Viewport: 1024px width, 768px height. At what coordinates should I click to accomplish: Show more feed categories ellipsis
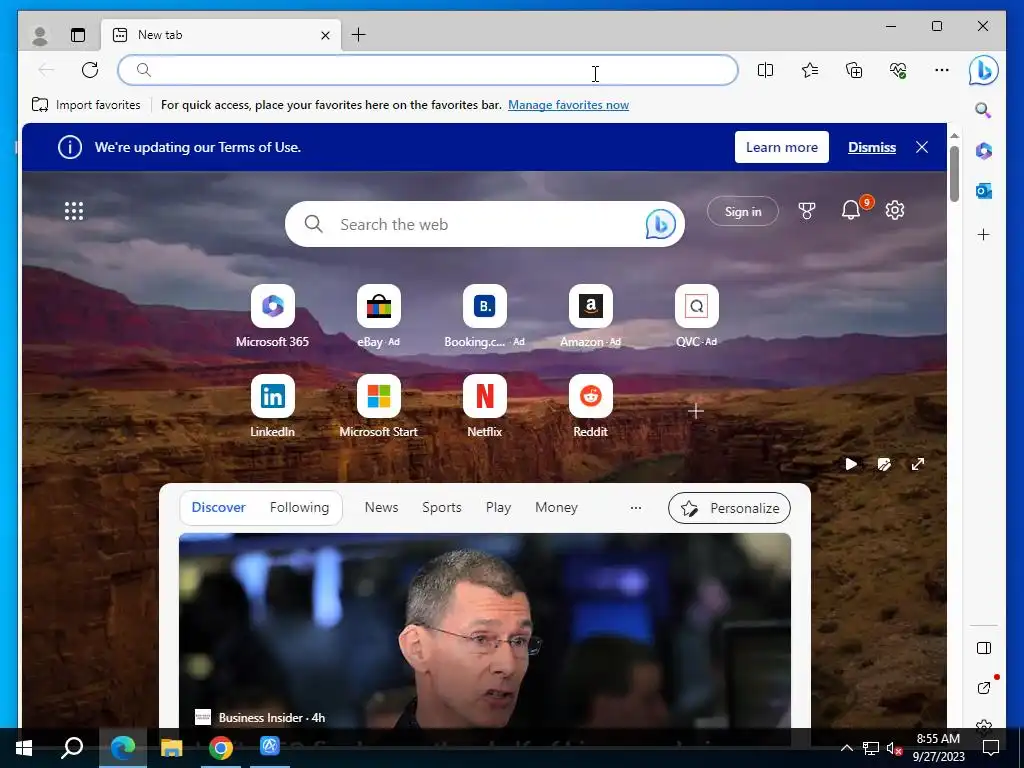pyautogui.click(x=635, y=507)
